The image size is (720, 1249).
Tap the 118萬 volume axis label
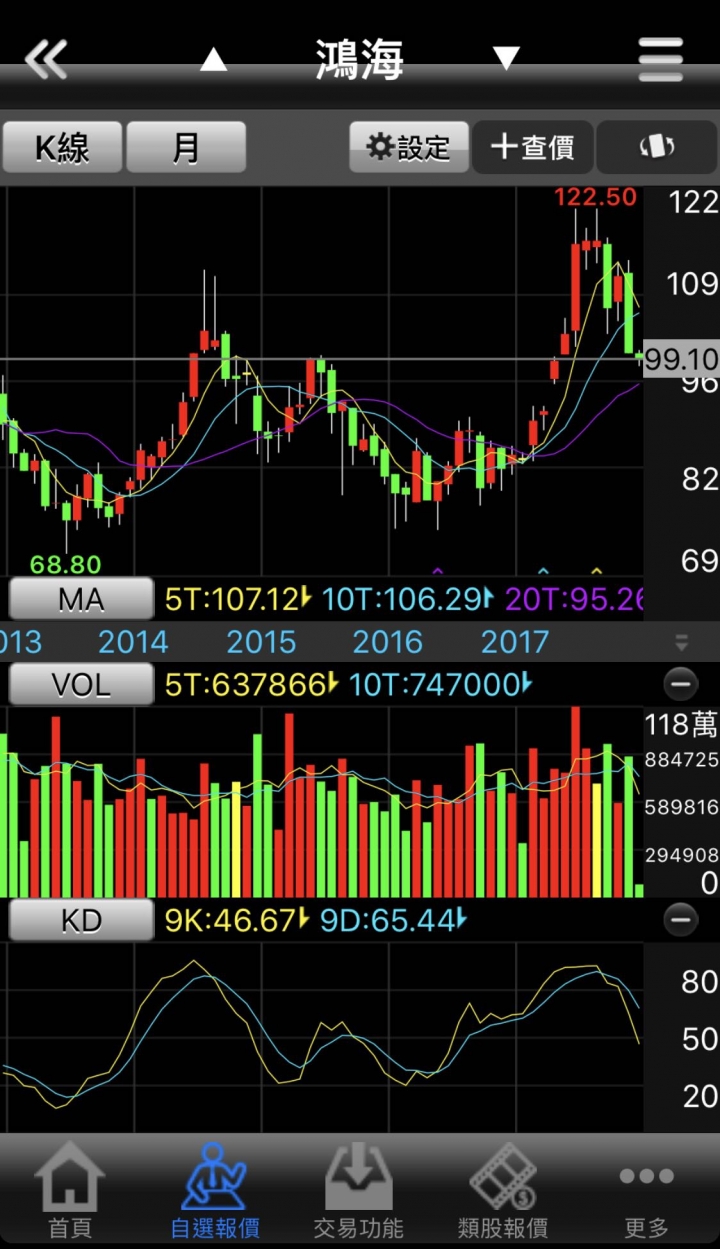pos(682,725)
